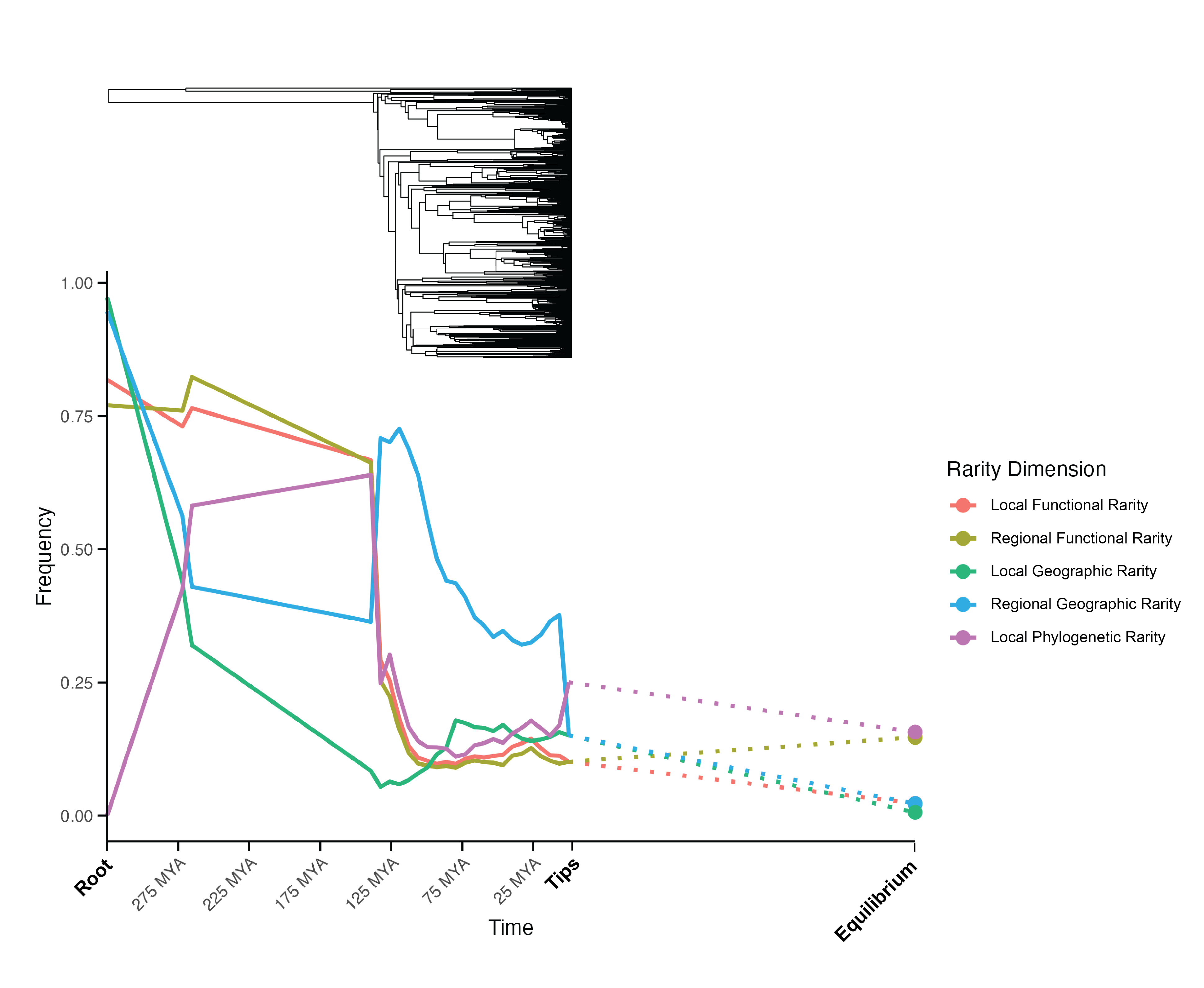Click the Regional Geographic Rarity legend swatch

(963, 605)
